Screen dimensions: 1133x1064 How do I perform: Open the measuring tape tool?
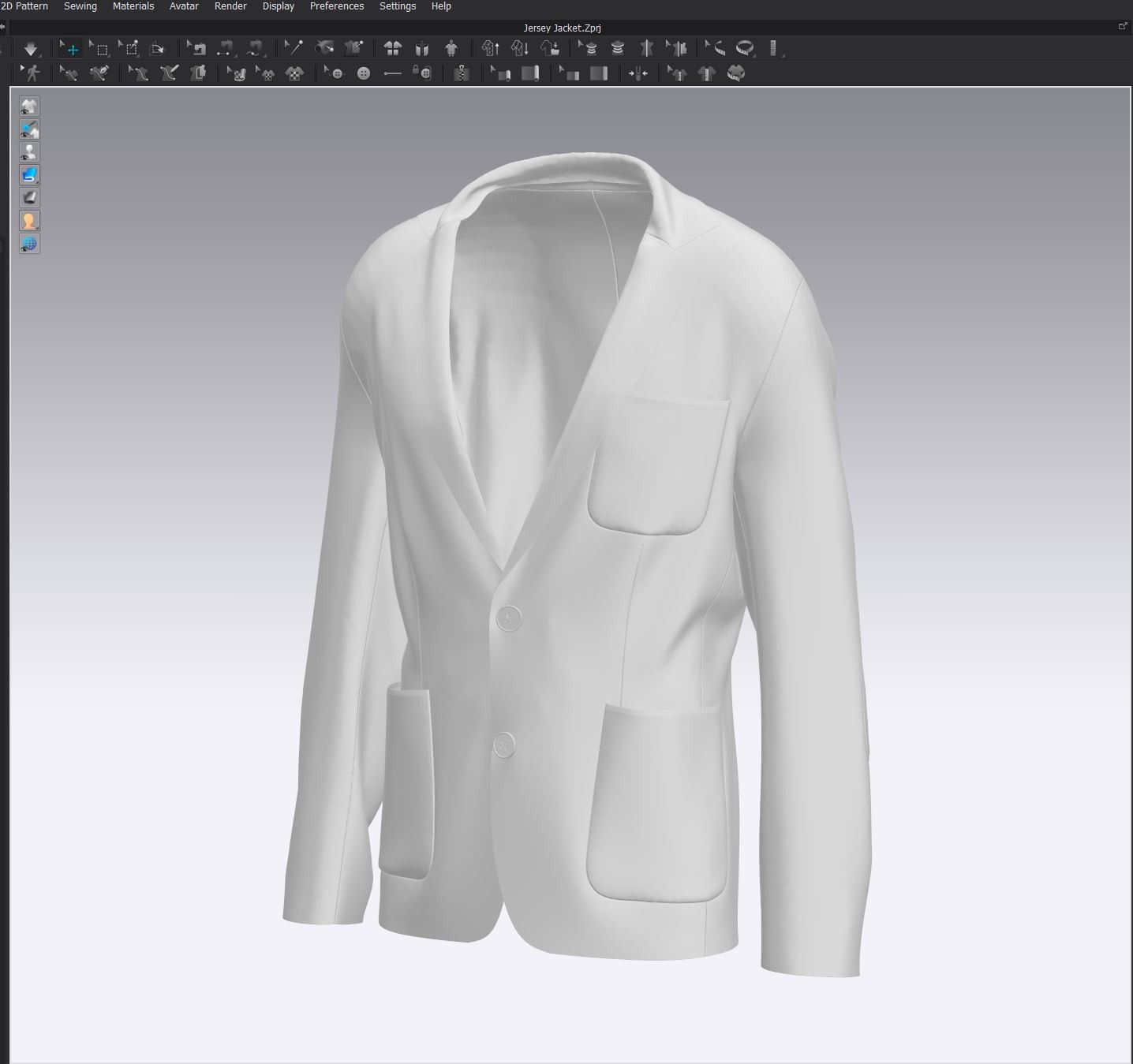(744, 48)
